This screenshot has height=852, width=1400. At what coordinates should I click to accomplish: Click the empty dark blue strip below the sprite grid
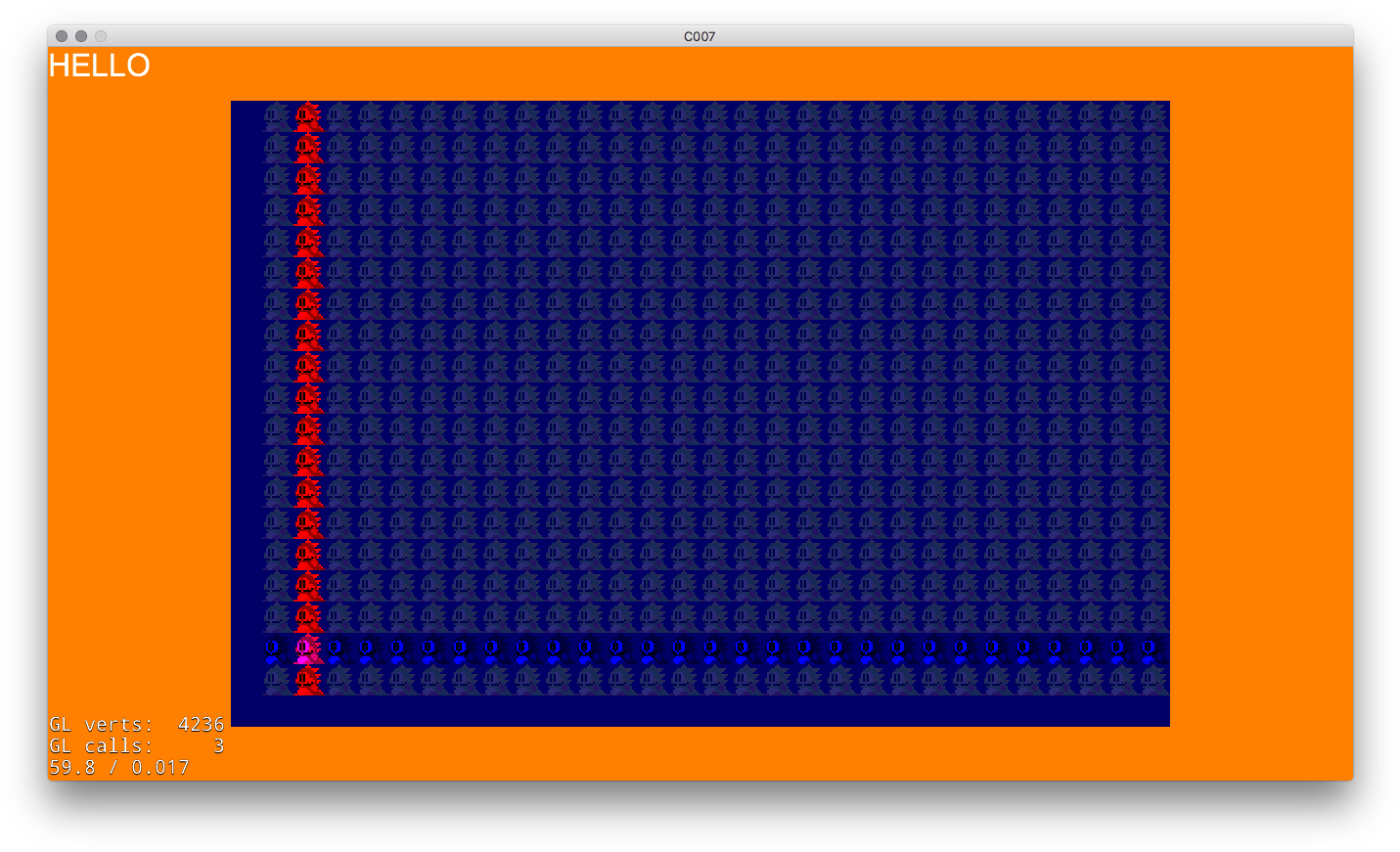pyautogui.click(x=700, y=711)
